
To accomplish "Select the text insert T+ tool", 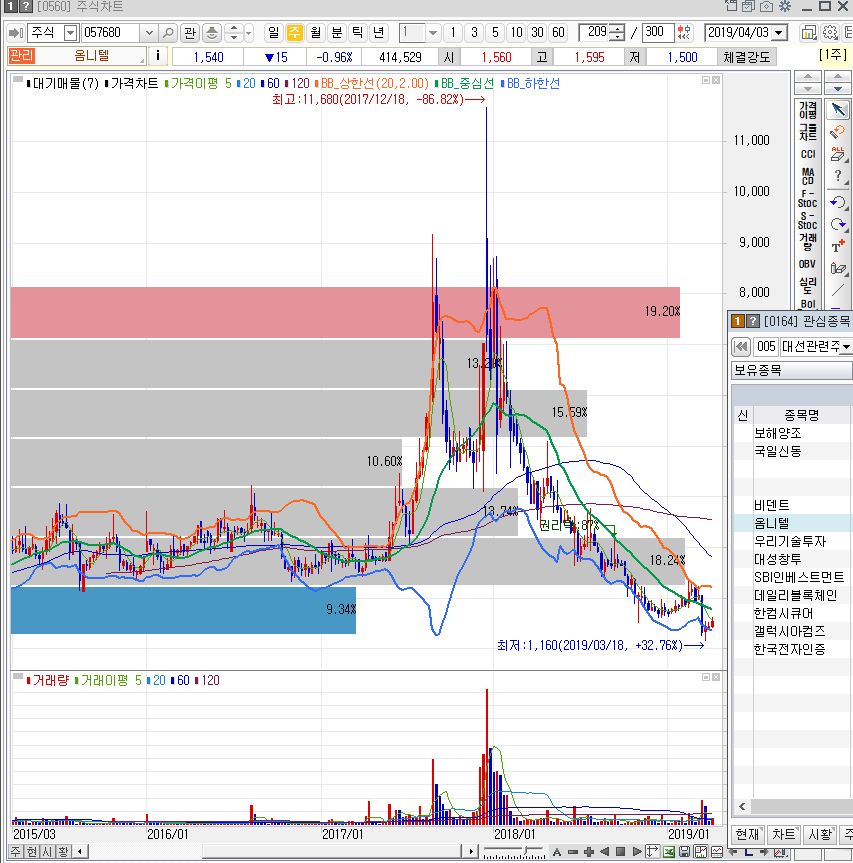I will (838, 246).
